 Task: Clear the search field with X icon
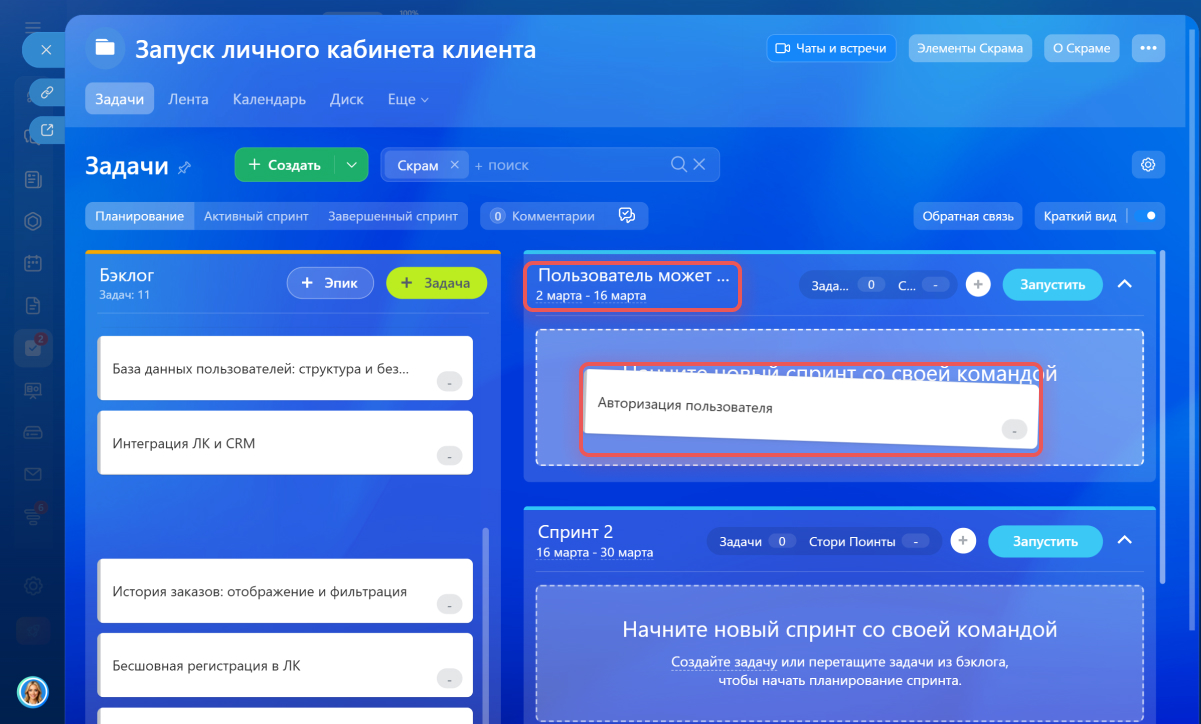tap(700, 165)
